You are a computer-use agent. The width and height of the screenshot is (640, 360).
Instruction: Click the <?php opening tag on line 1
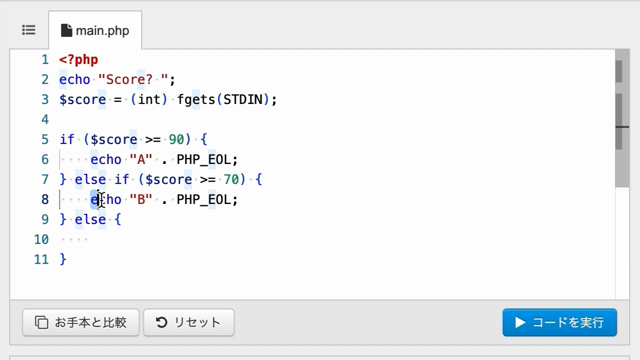tap(78, 60)
